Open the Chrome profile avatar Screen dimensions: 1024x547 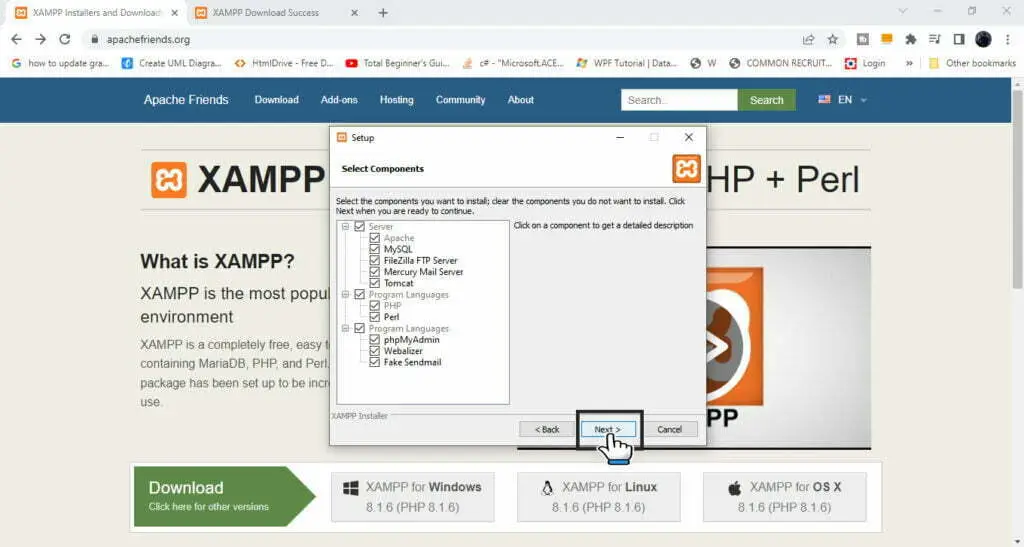[x=983, y=39]
